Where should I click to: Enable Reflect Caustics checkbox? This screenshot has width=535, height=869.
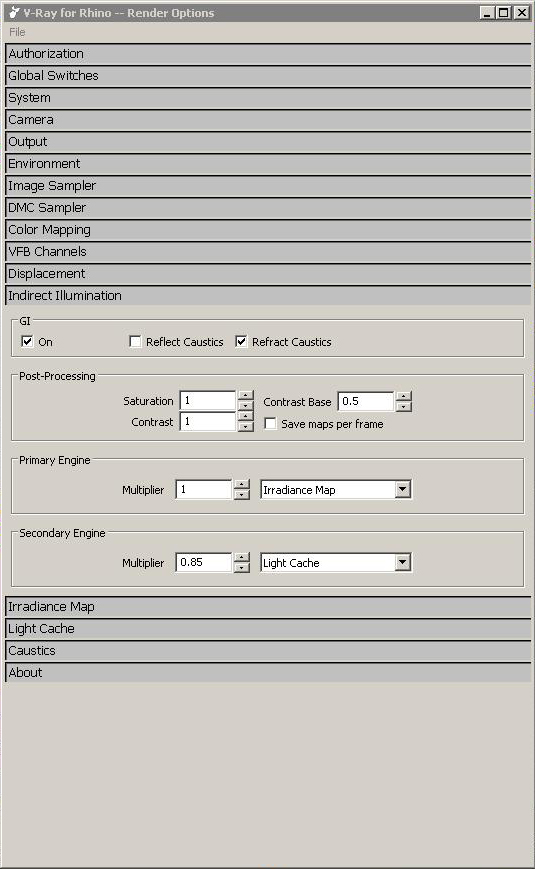pos(135,341)
